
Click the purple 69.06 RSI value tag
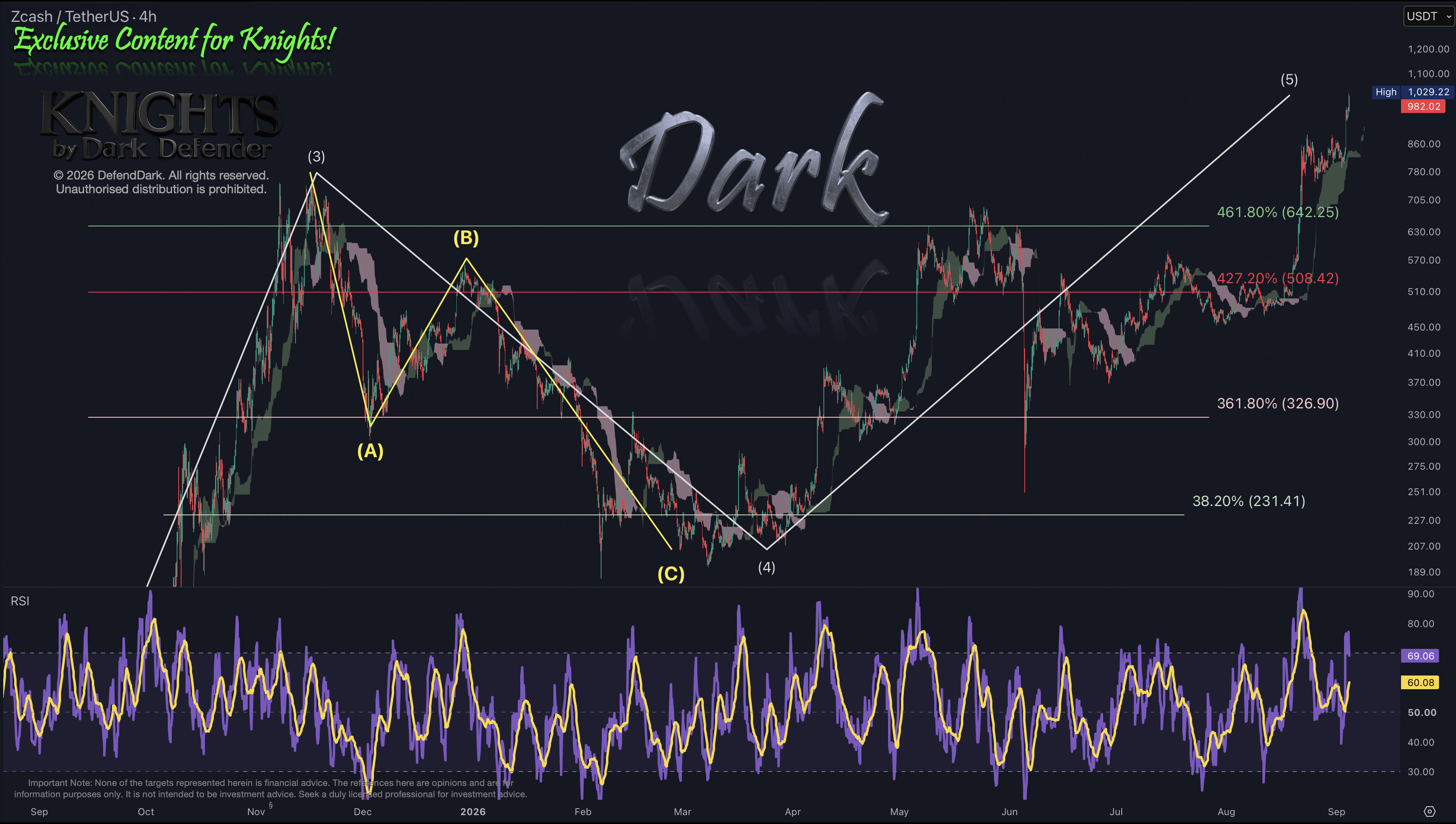[1420, 656]
